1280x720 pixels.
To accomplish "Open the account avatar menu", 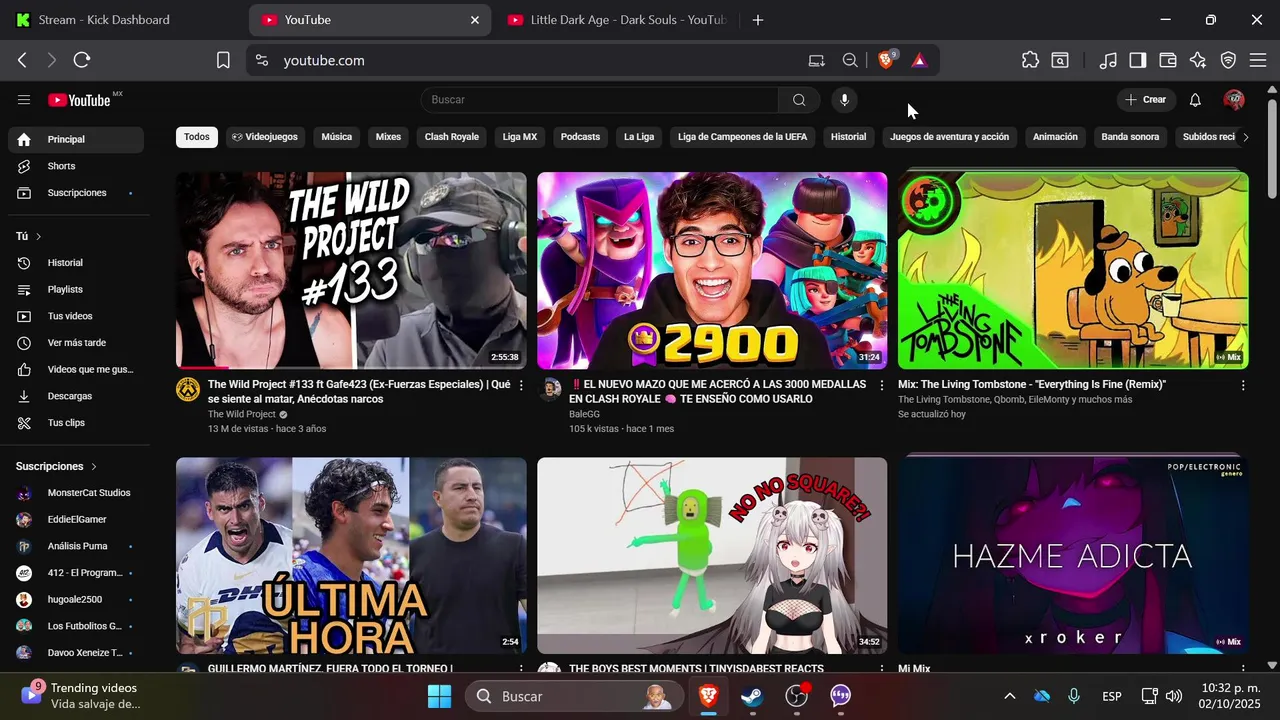I will (1234, 100).
